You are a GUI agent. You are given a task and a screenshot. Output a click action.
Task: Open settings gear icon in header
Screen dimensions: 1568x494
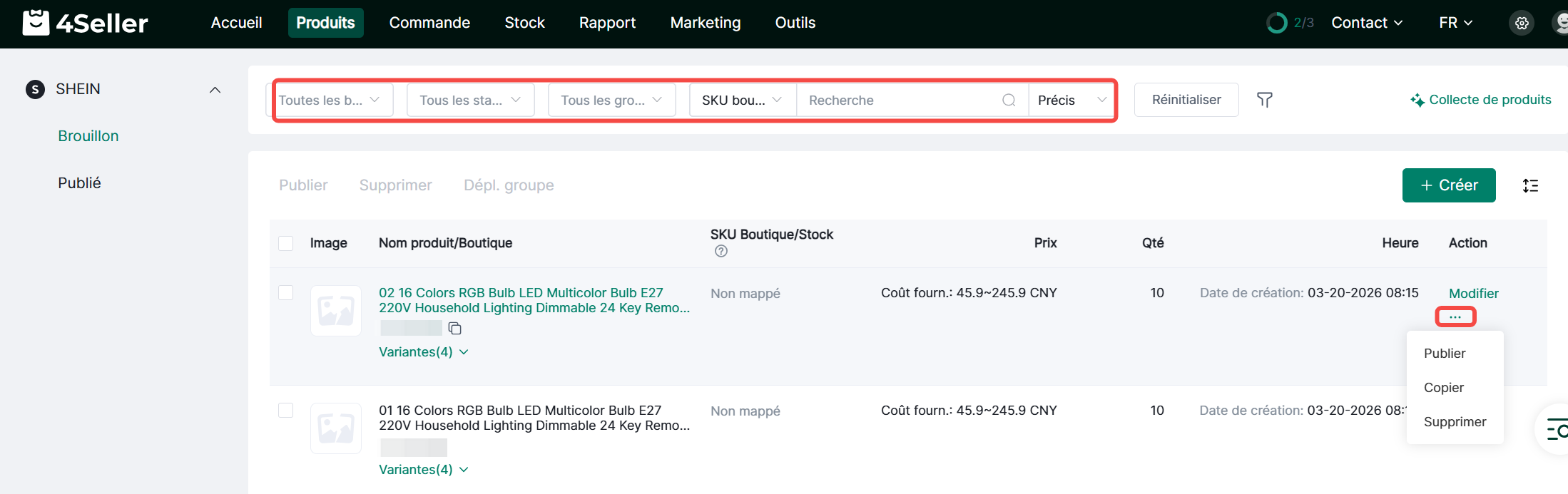point(1522,23)
